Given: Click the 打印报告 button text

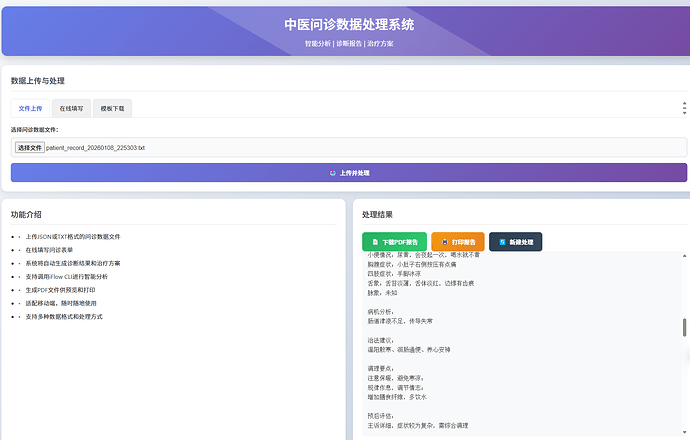Looking at the screenshot, I should 463,242.
